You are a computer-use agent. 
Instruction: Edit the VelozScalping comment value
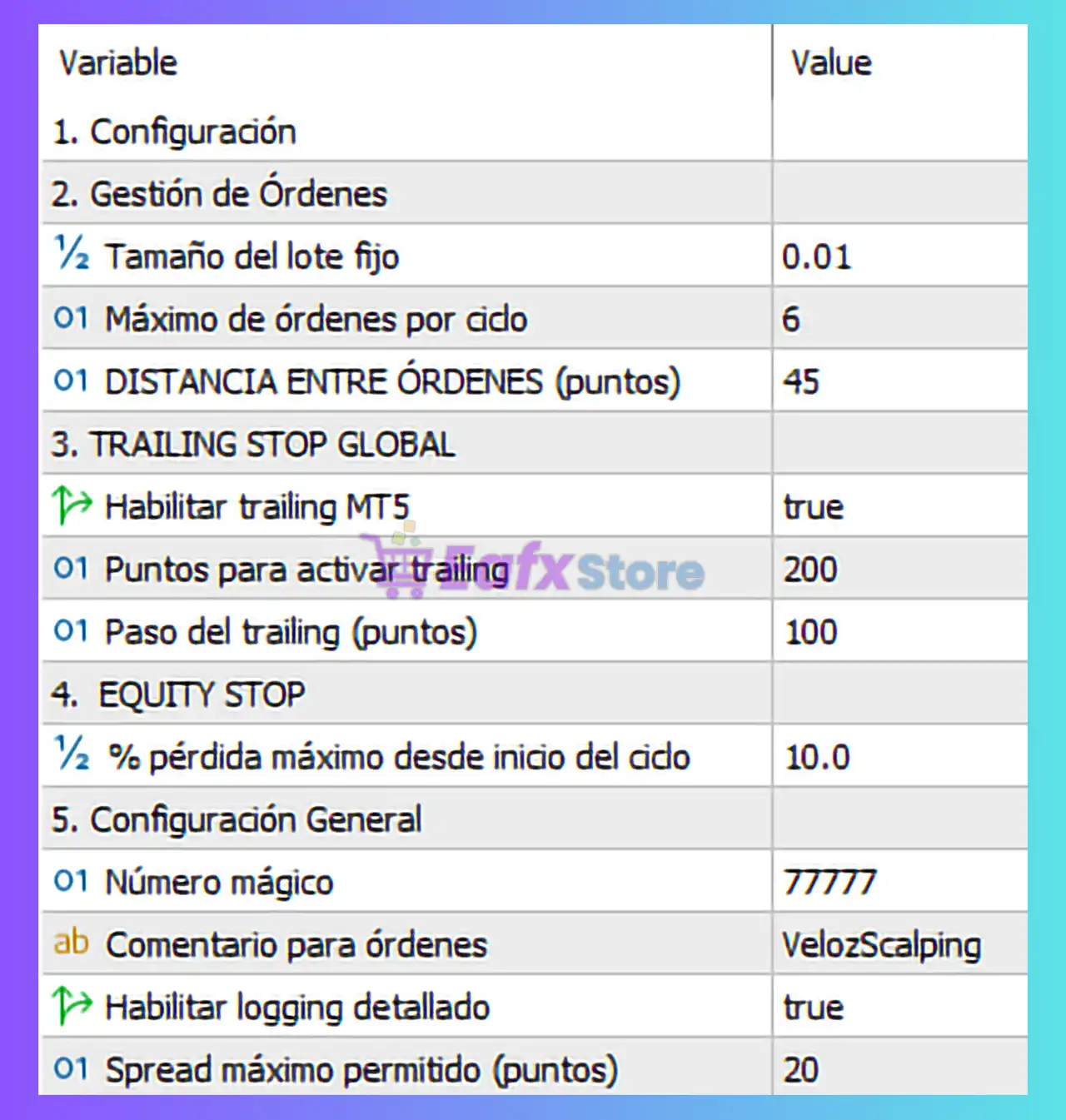[881, 945]
